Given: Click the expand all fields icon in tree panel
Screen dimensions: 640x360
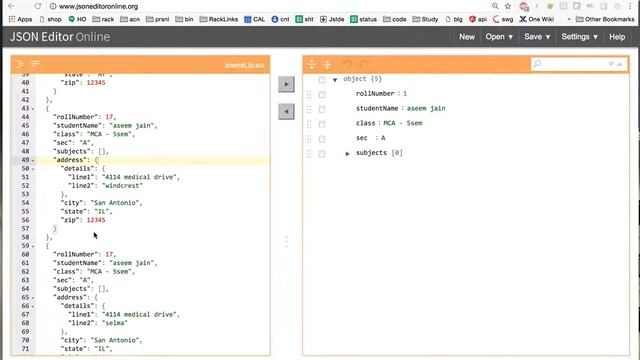Looking at the screenshot, I should coord(312,64).
